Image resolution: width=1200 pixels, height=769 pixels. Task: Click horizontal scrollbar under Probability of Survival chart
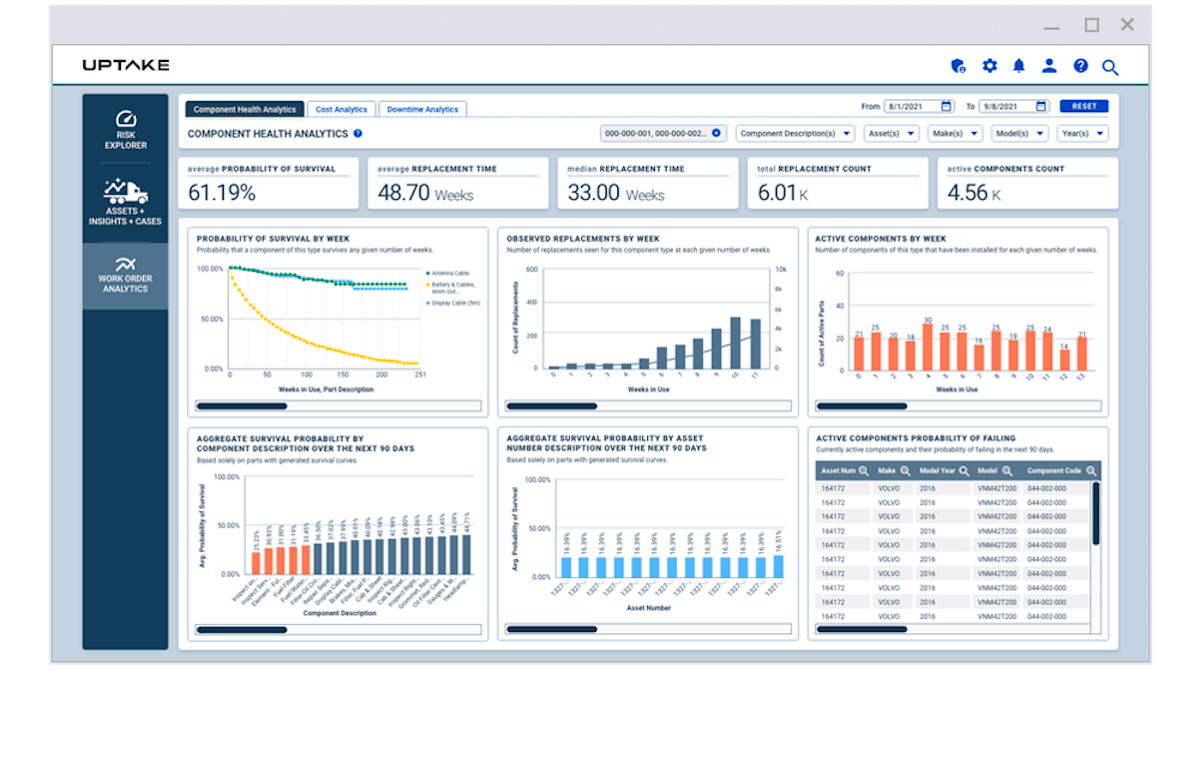(242, 406)
